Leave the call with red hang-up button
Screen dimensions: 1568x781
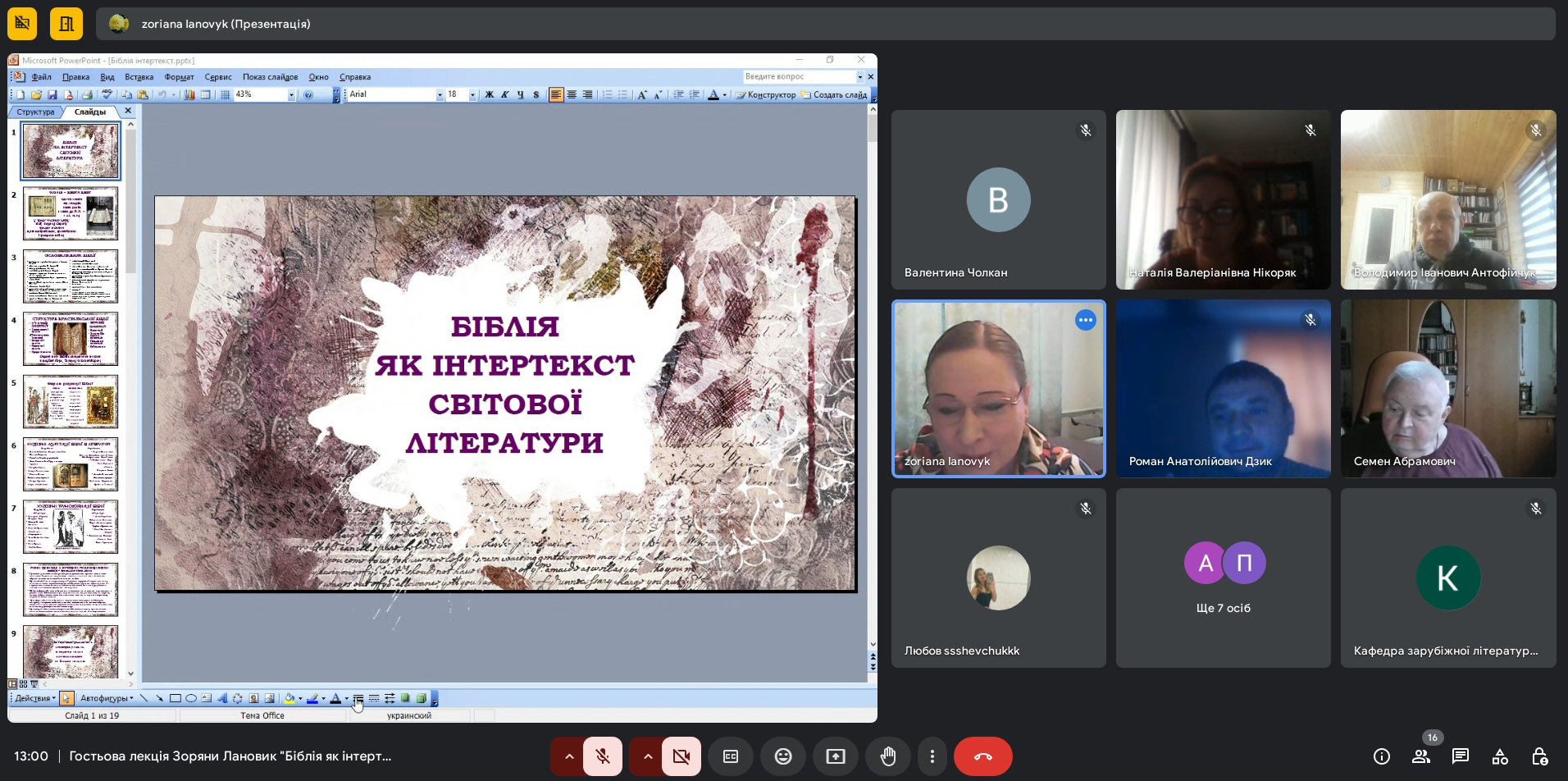(982, 756)
